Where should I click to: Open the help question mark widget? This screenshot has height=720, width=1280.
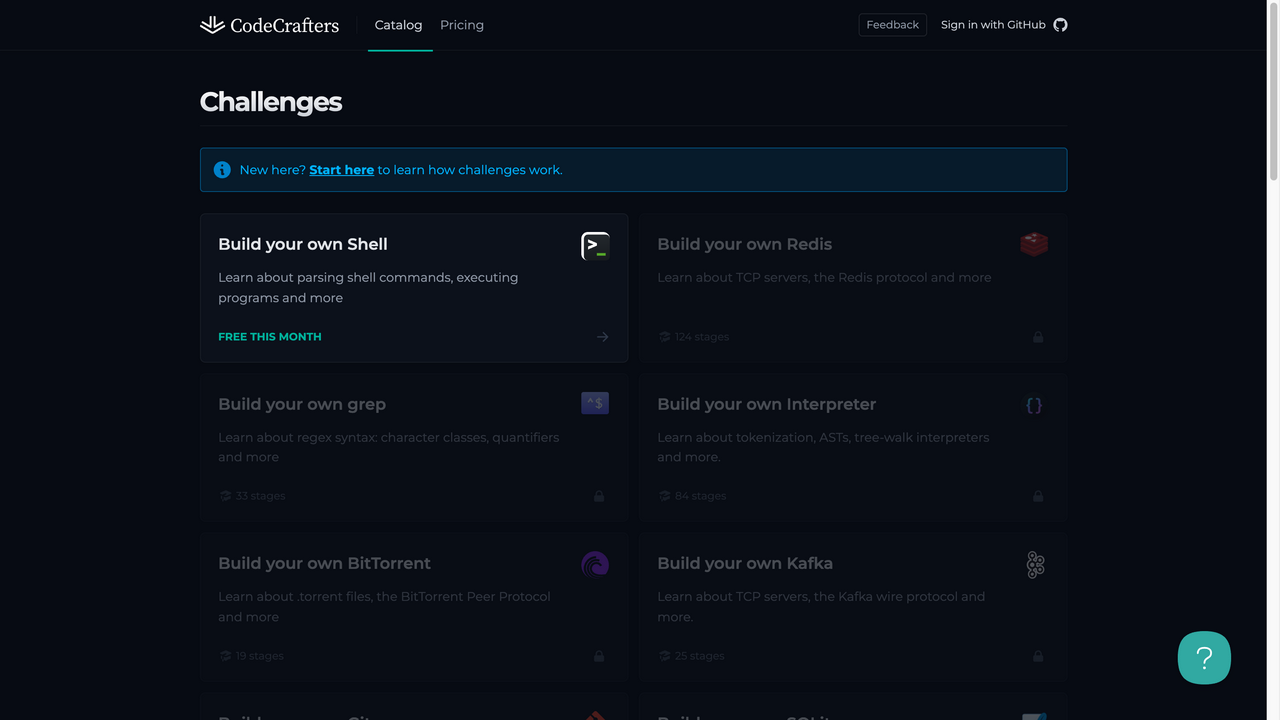(1204, 658)
